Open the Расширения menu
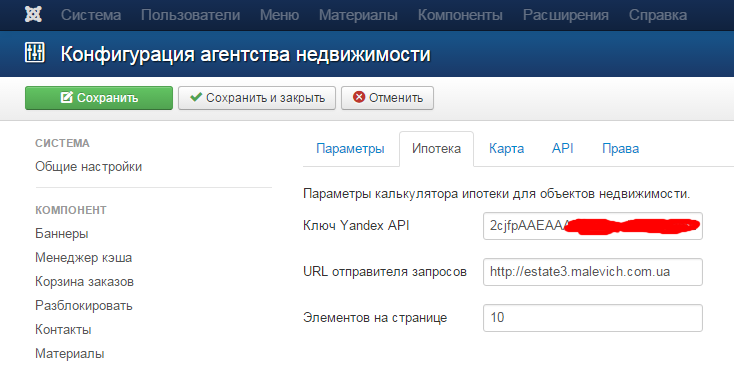Screen dimensions: 734x369 point(565,15)
